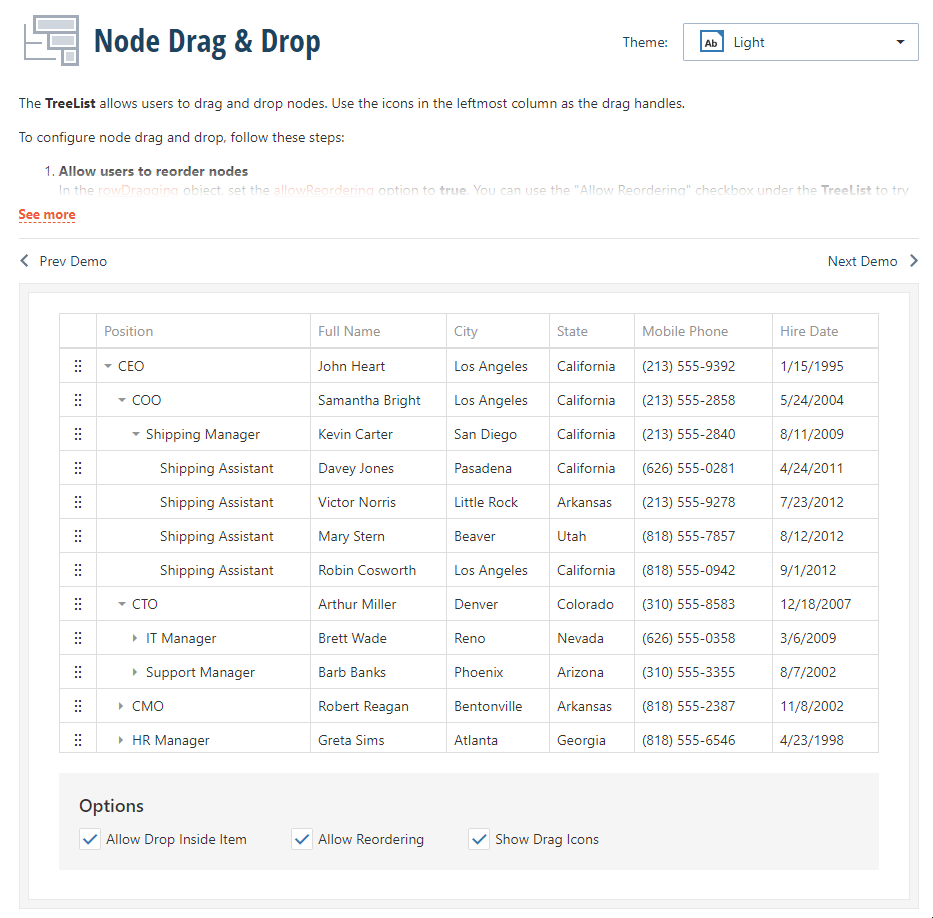Screen dimensions: 933x918
Task: Click the Next Demo right chevron icon
Action: [914, 261]
